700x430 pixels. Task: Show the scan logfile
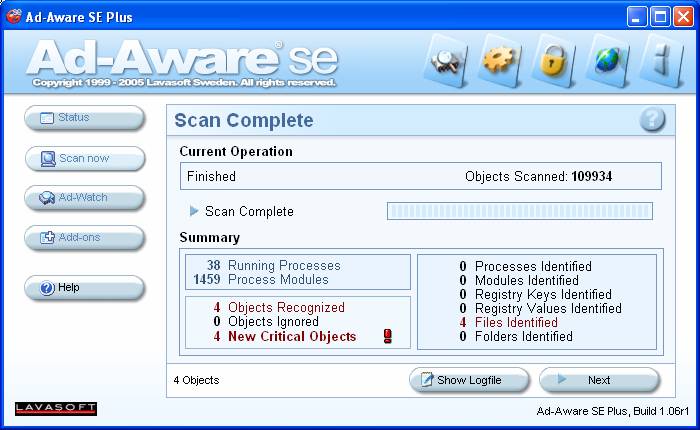(x=469, y=380)
